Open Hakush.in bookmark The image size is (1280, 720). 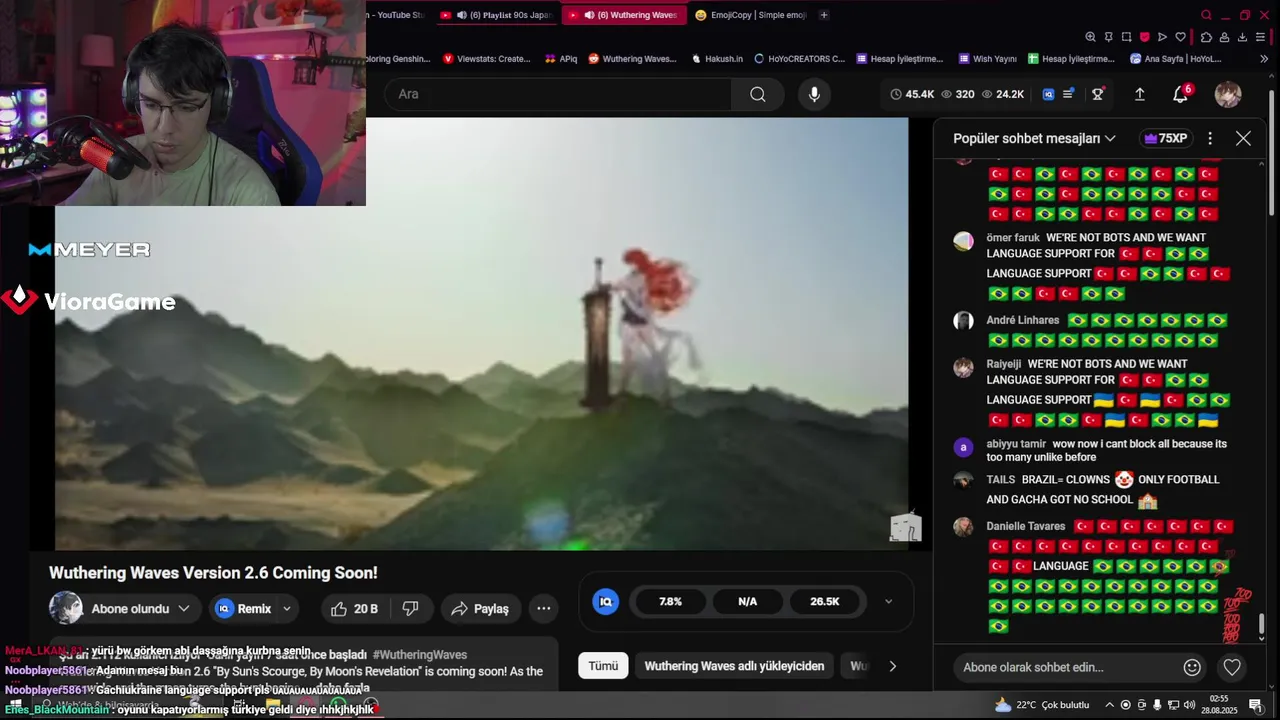tap(717, 59)
